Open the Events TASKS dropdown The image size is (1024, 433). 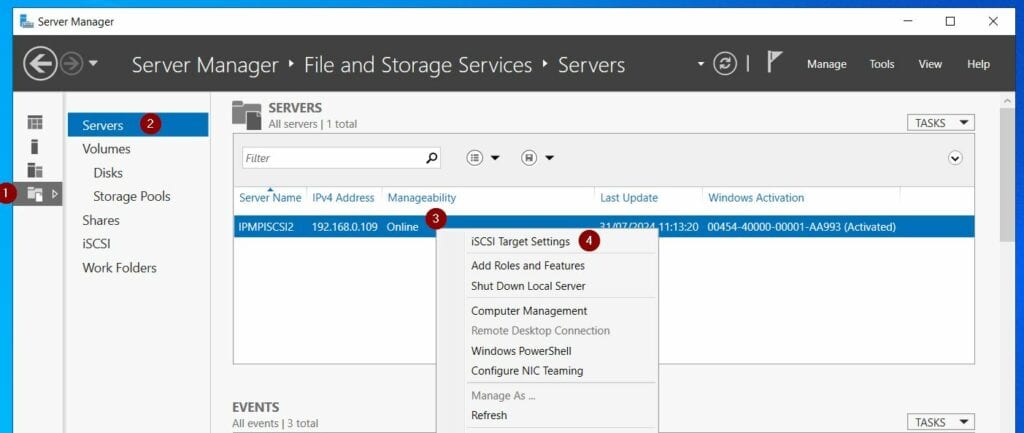click(x=940, y=422)
